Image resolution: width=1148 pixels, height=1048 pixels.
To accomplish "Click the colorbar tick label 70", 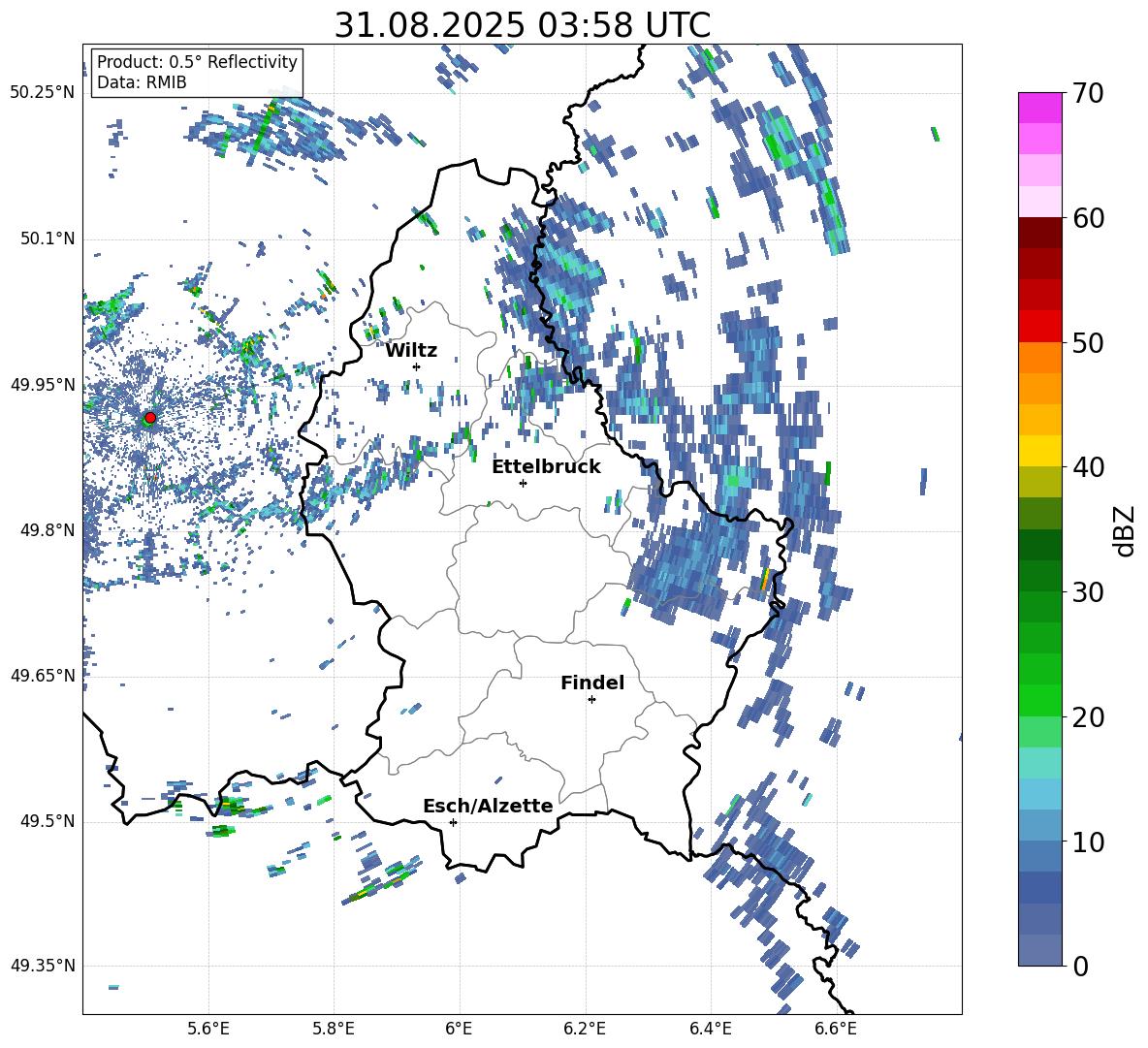I will point(1087,94).
